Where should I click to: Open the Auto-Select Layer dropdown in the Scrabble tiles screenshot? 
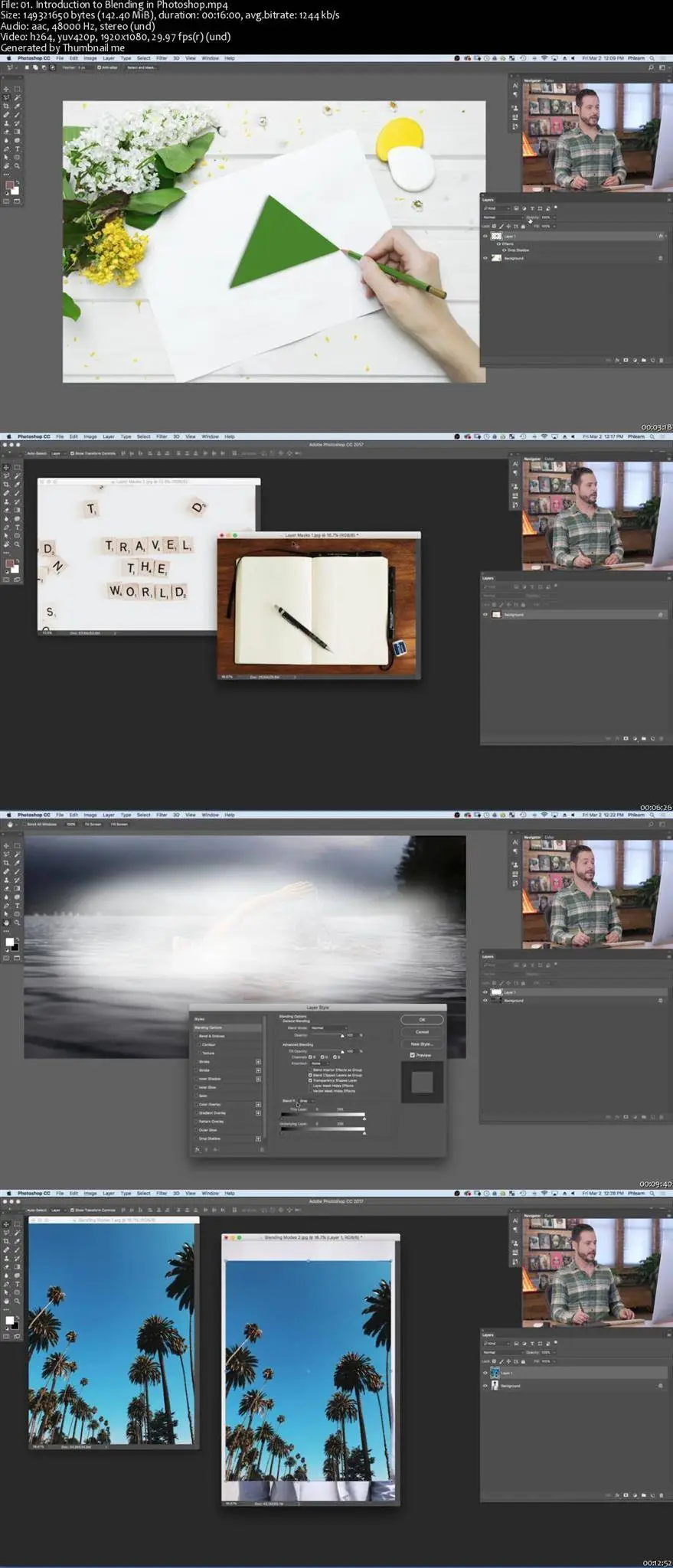(57, 453)
